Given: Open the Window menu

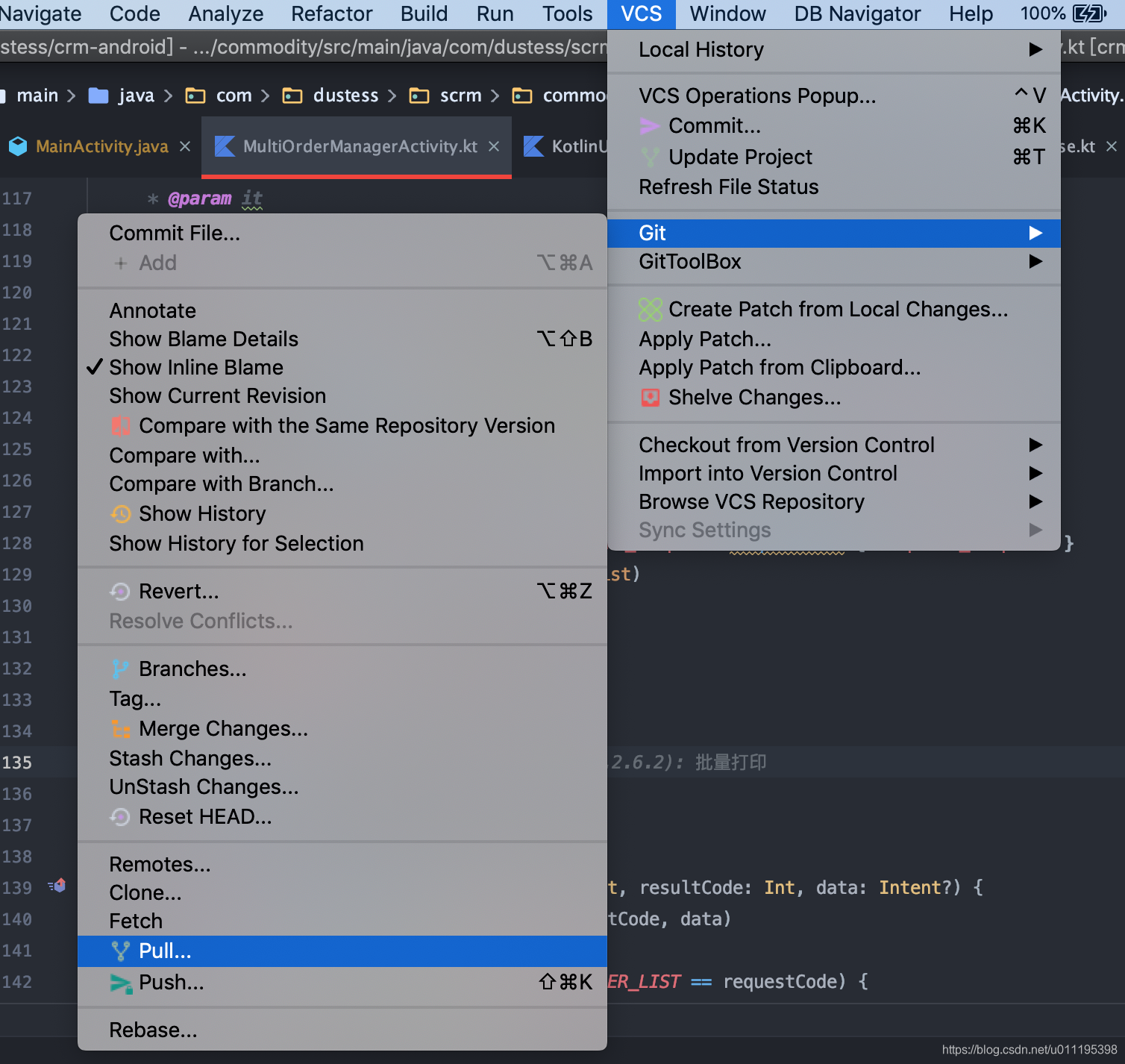Looking at the screenshot, I should [727, 13].
